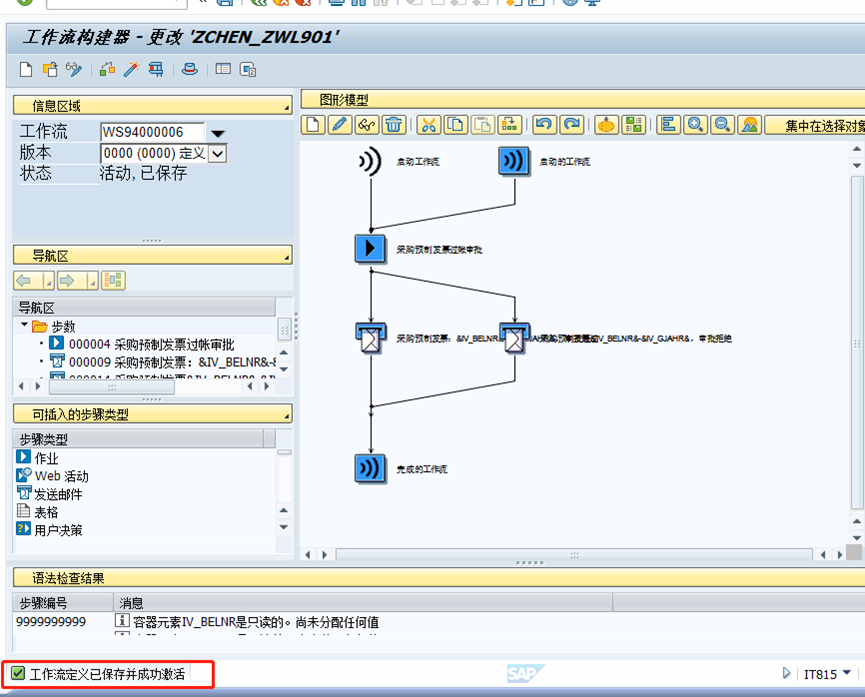
Task: Click the 图形模型 panel header
Action: point(583,100)
